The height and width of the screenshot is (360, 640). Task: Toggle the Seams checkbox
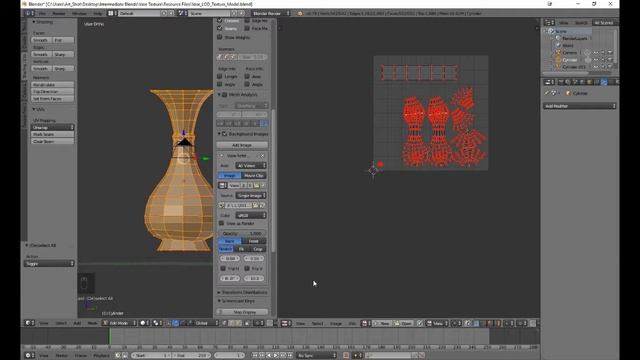point(220,28)
